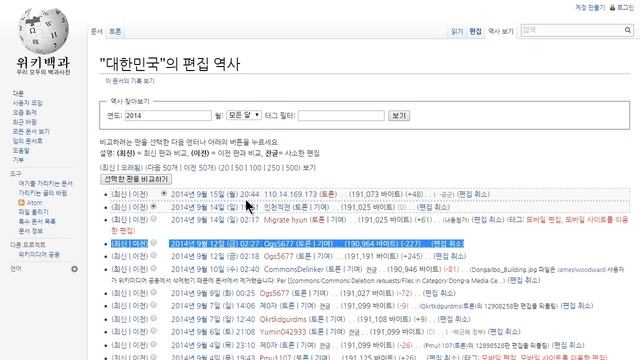
Task: Open user page CommonsDelinker
Action: 294,269
